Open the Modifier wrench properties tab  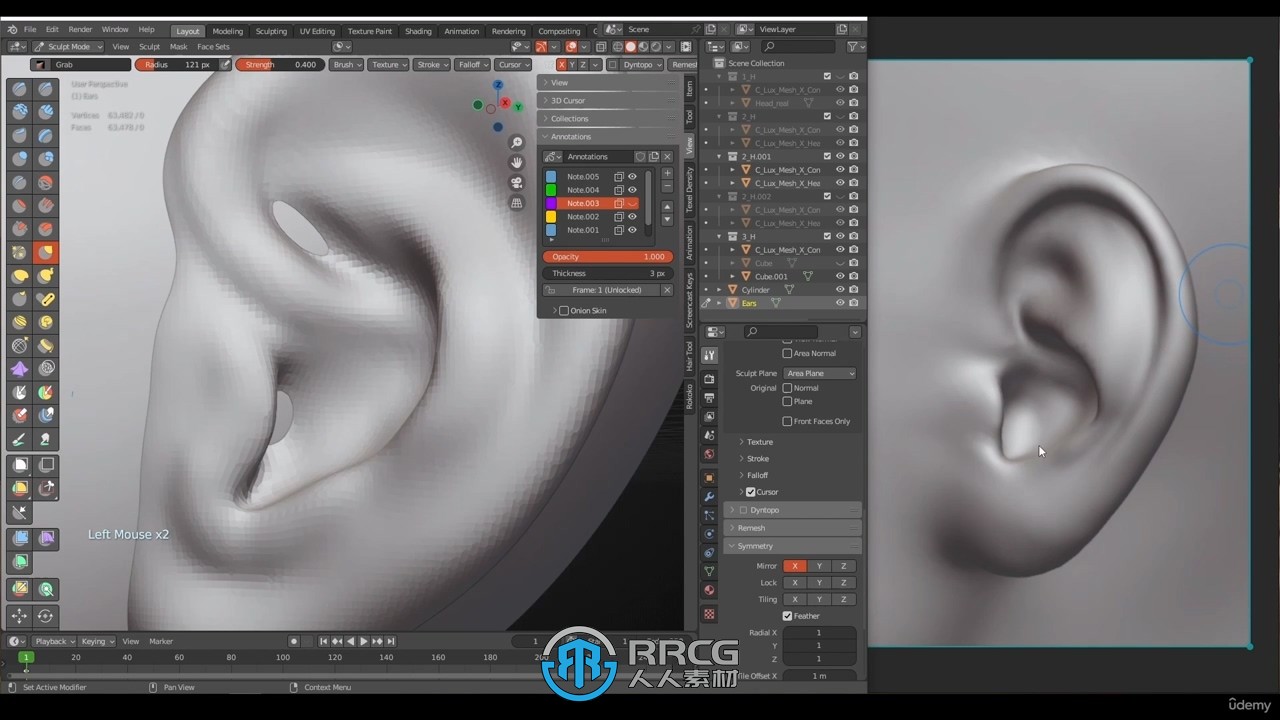(x=709, y=497)
